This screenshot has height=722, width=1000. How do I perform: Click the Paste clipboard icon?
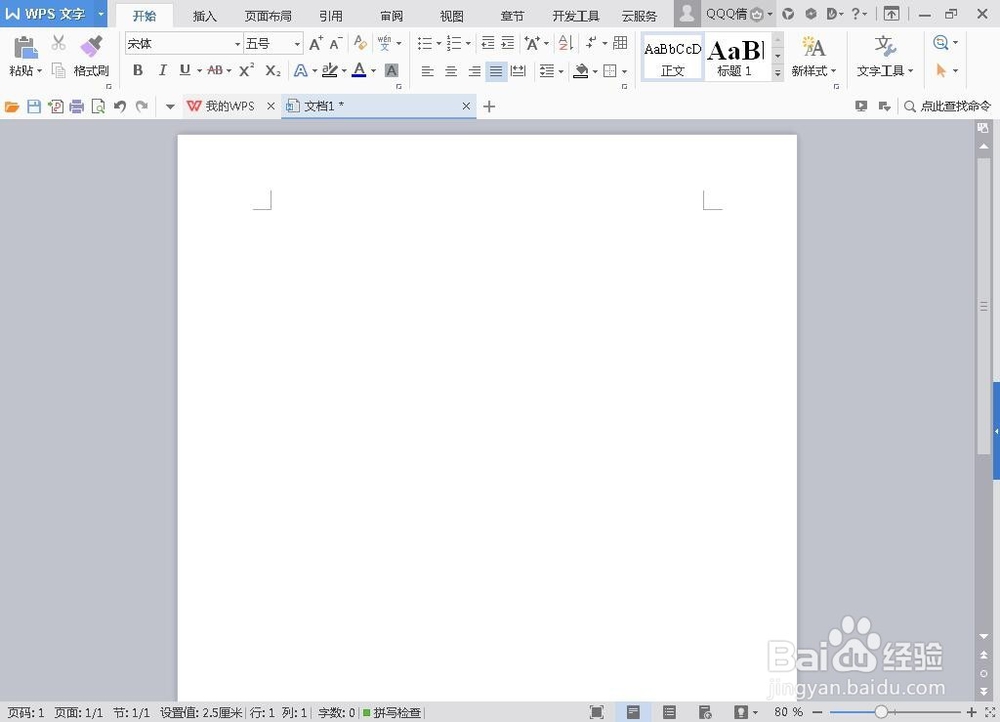click(24, 48)
